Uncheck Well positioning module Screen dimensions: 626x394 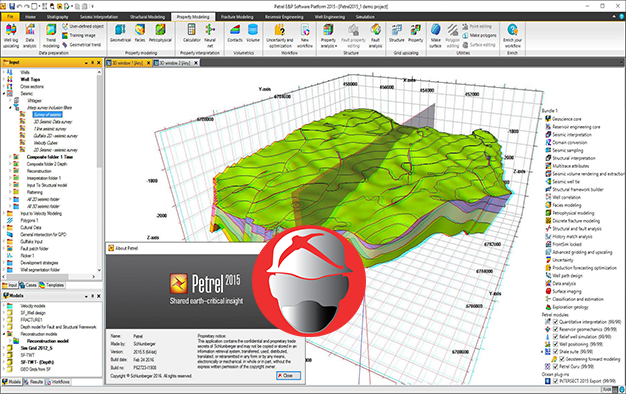tap(555, 344)
